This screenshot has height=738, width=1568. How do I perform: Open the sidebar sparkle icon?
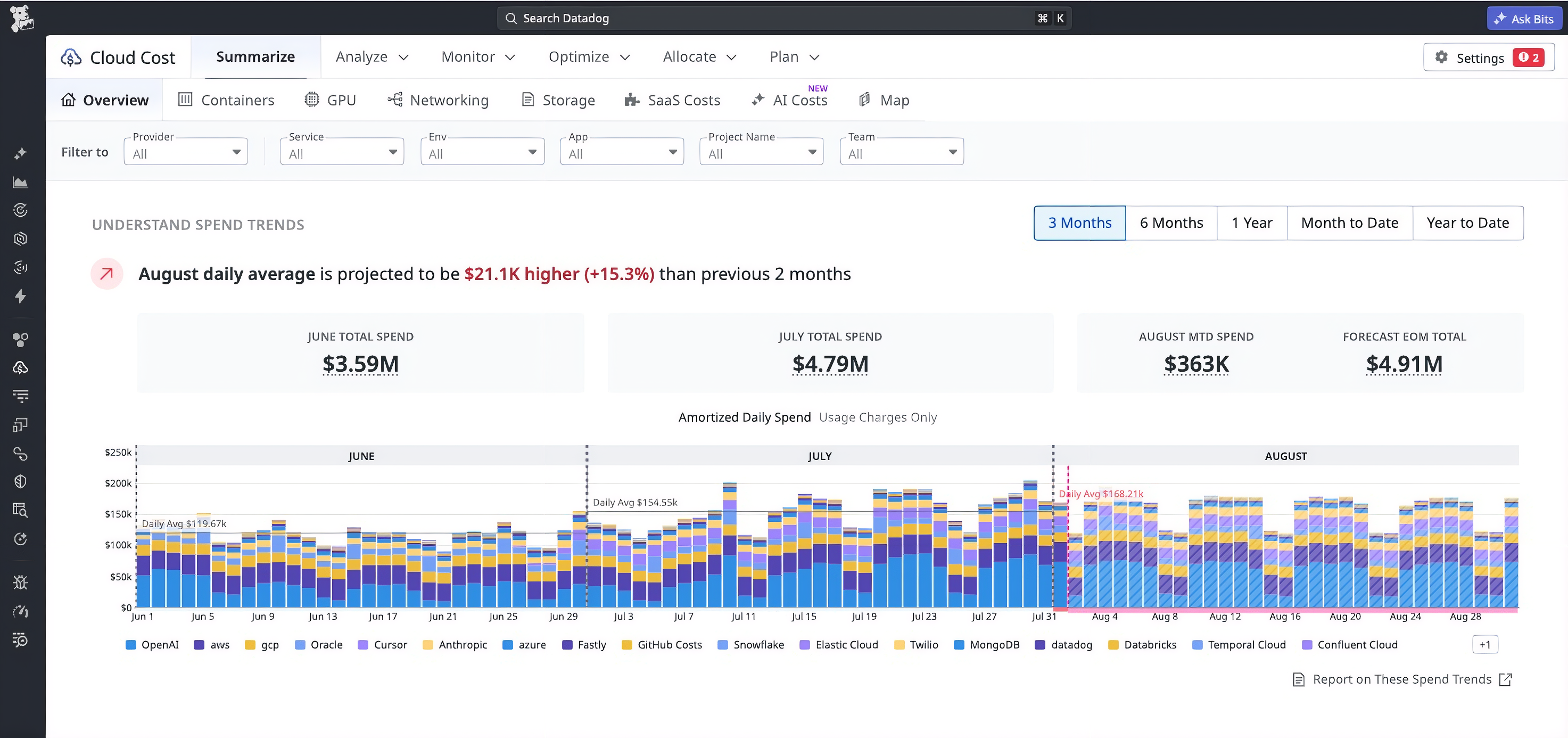pyautogui.click(x=20, y=153)
